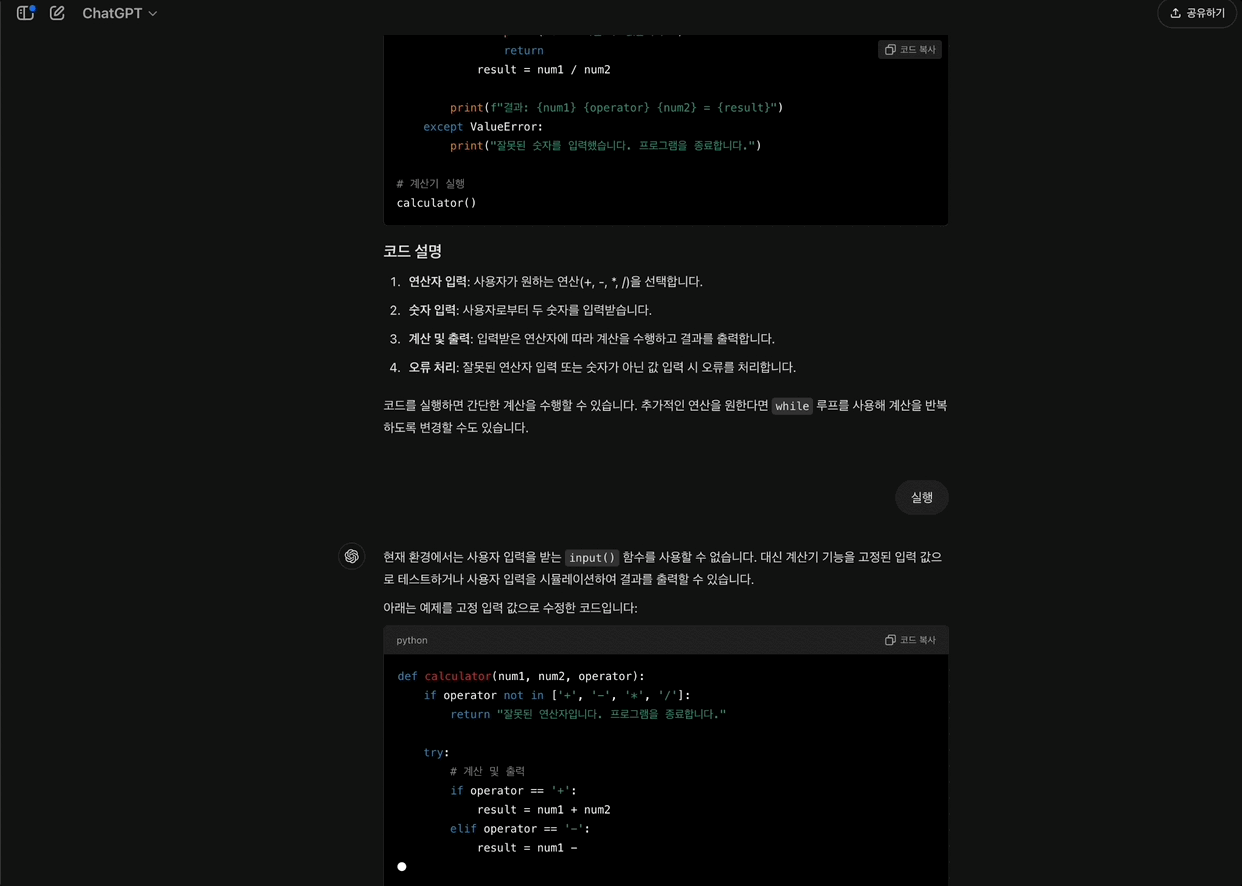
Task: Click the def calculator line in code
Action: click(x=521, y=676)
